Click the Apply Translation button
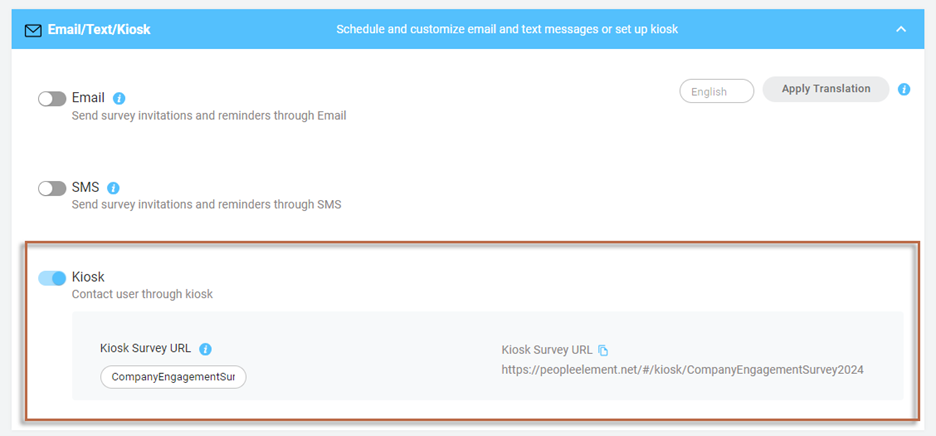This screenshot has height=436, width=936. coord(826,89)
